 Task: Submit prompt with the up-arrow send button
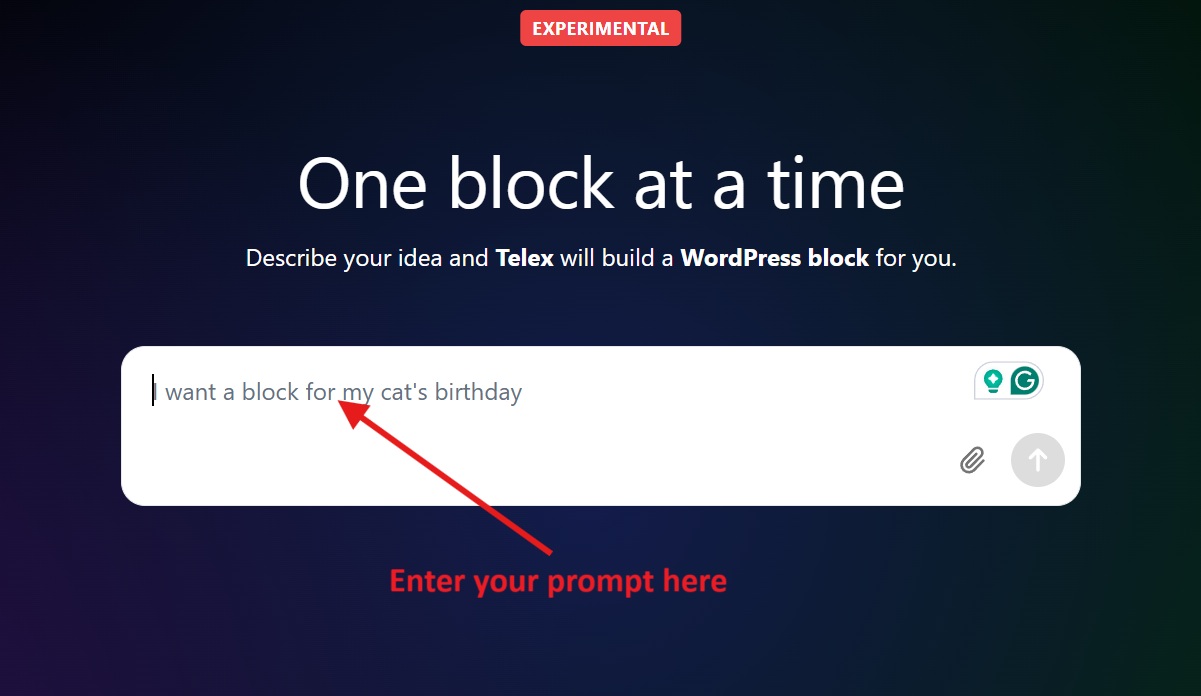[x=1037, y=460]
